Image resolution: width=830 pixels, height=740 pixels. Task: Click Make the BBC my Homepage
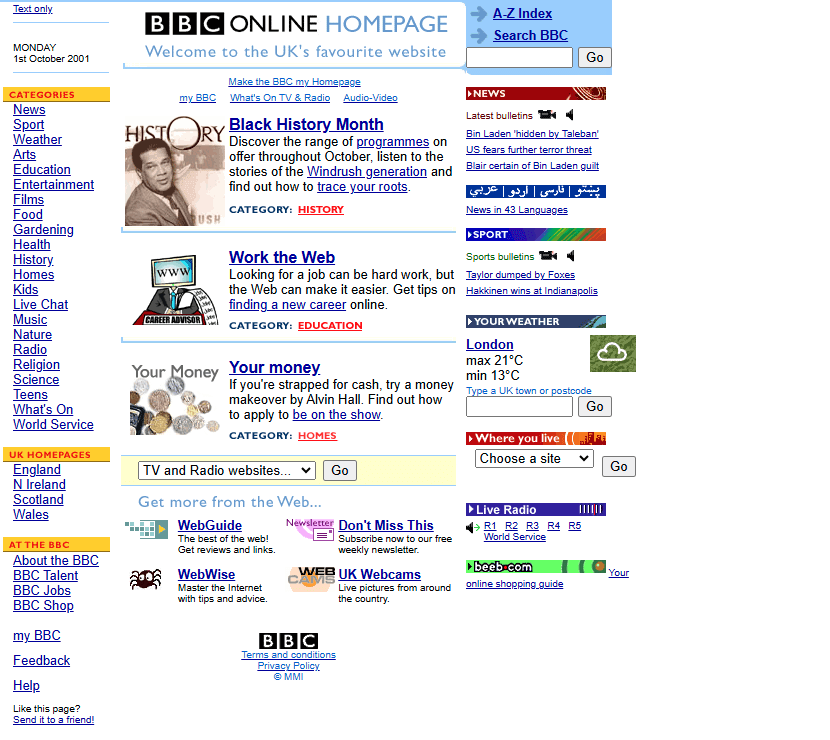pos(294,82)
